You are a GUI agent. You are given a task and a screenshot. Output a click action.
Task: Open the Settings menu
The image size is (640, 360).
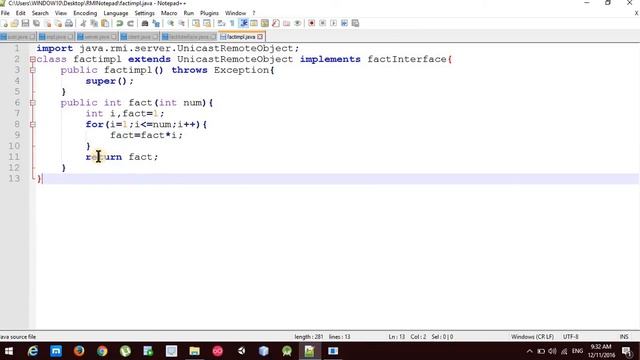point(144,13)
